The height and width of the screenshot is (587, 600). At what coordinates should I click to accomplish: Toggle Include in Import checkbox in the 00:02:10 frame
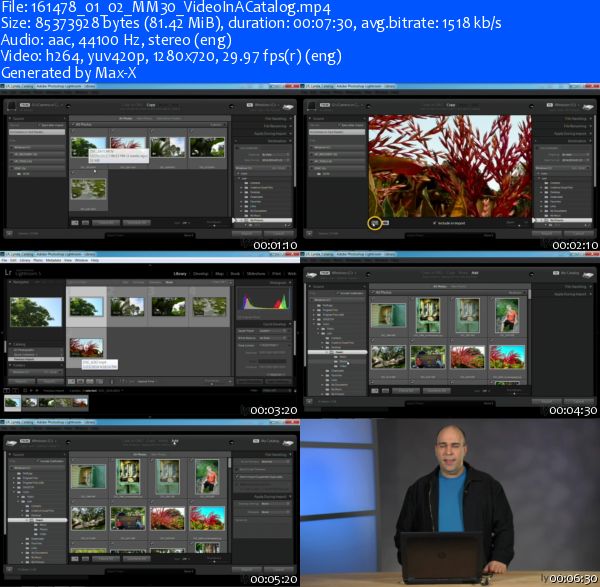click(x=434, y=223)
